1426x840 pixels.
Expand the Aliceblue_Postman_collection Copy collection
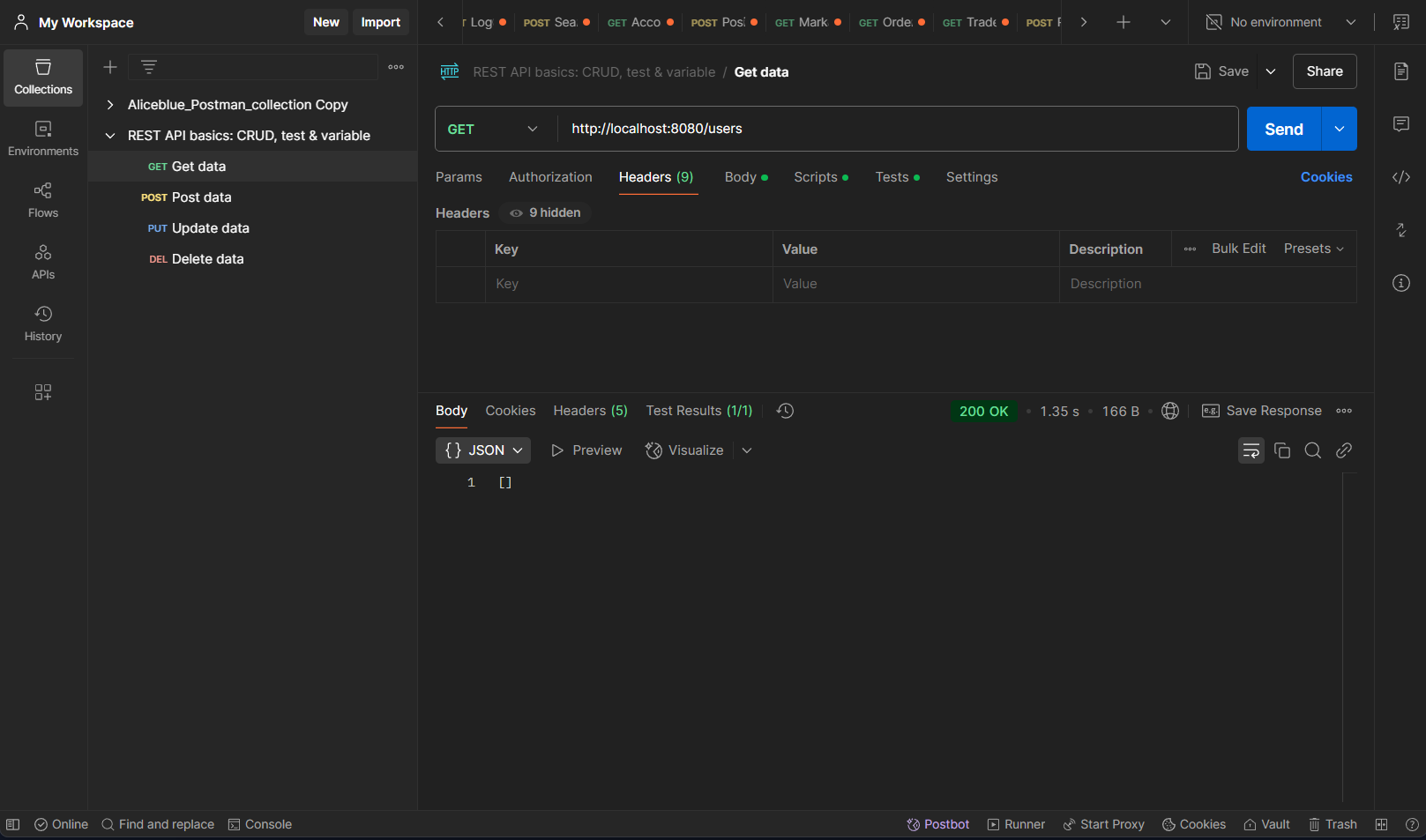[110, 105]
